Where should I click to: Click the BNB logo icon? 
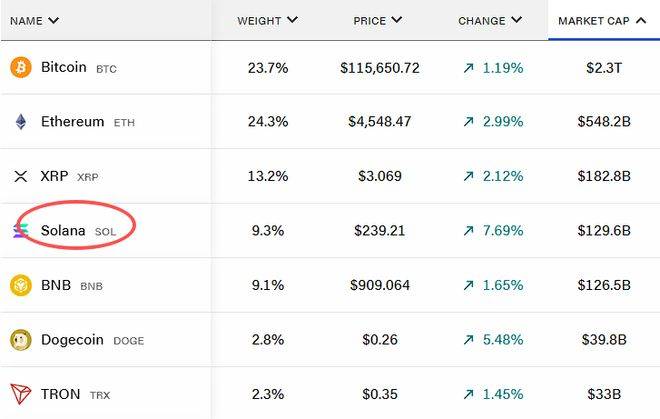pos(20,286)
